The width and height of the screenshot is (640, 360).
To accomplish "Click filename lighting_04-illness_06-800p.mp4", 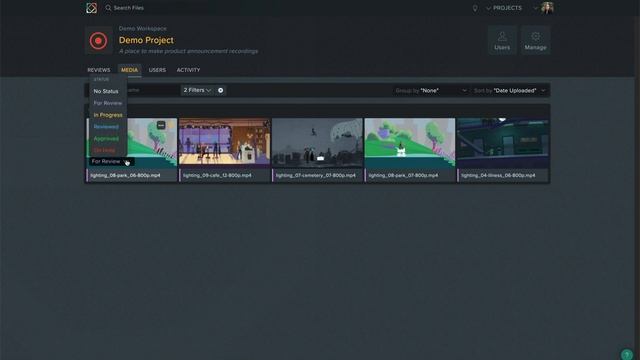I will [498, 176].
